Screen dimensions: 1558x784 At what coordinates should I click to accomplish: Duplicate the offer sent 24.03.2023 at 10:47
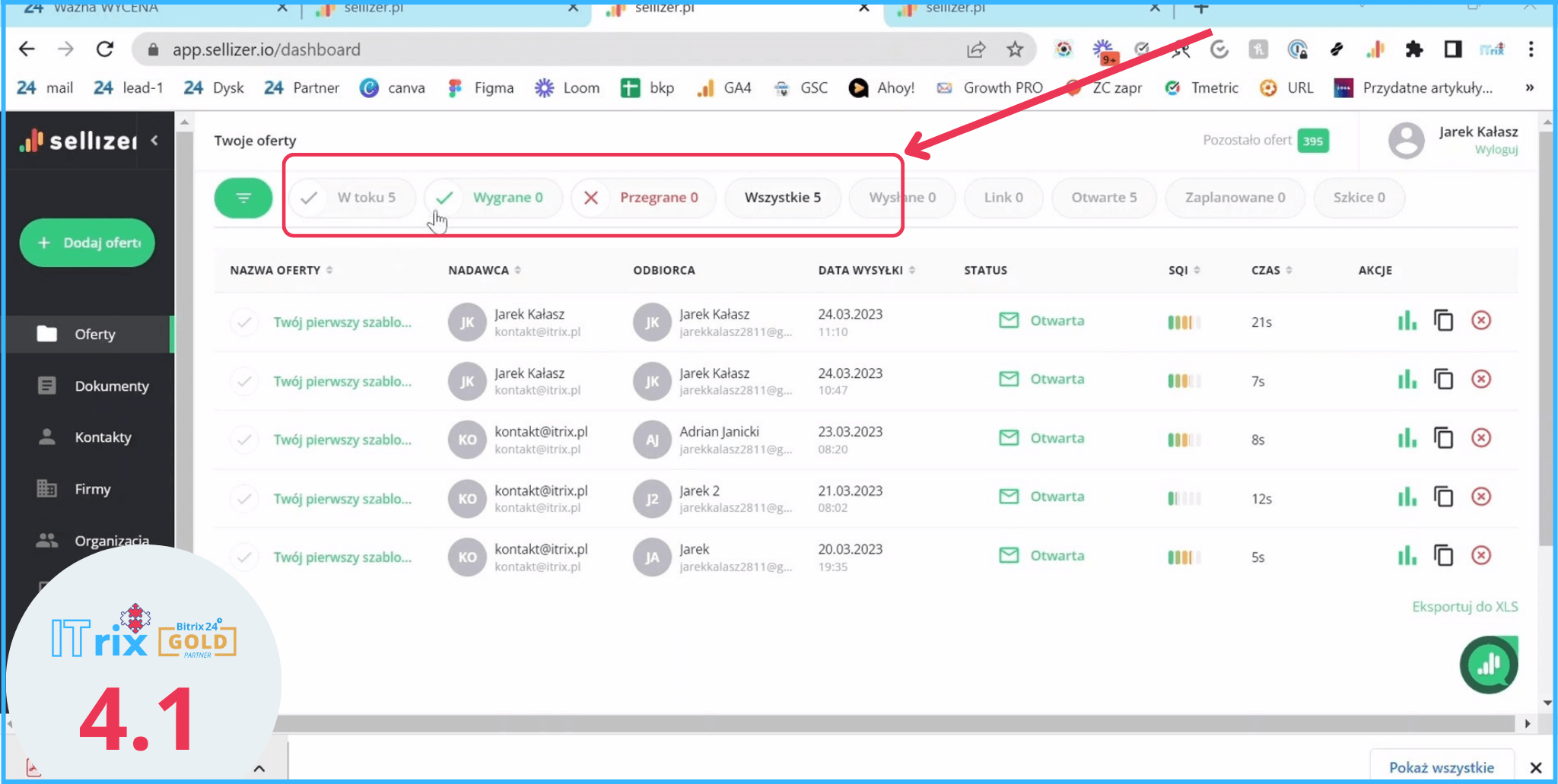(x=1443, y=379)
